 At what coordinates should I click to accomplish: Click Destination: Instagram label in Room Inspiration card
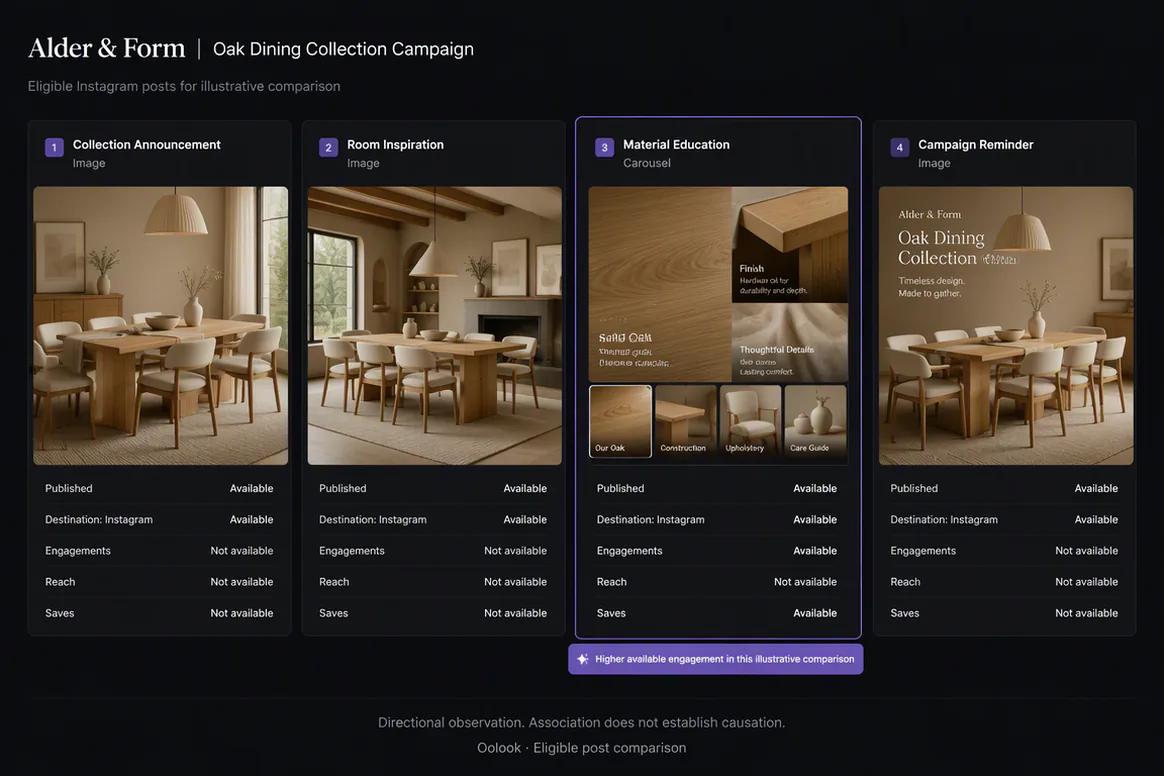click(x=373, y=520)
